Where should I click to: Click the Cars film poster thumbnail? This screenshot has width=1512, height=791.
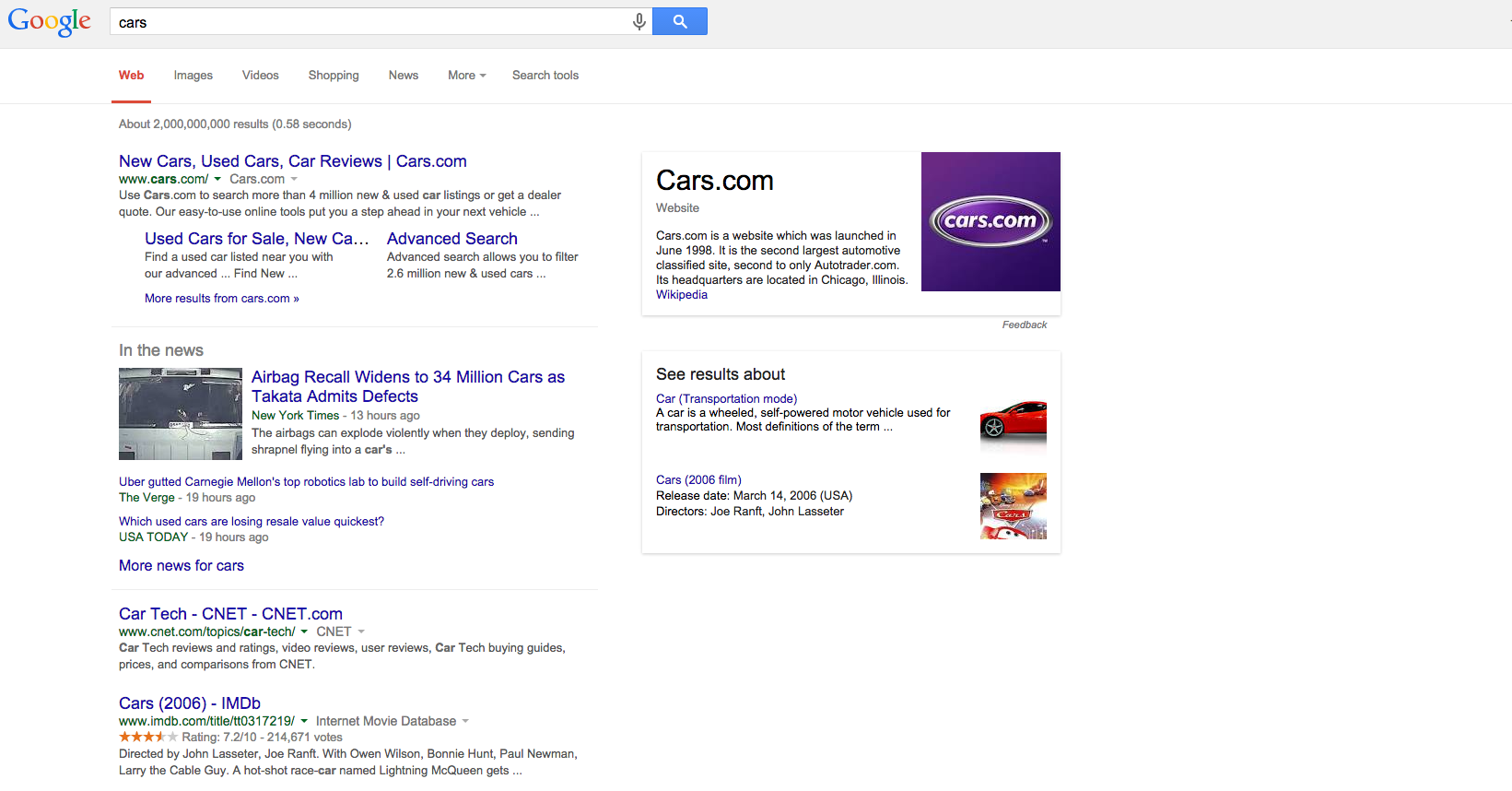coord(1014,506)
